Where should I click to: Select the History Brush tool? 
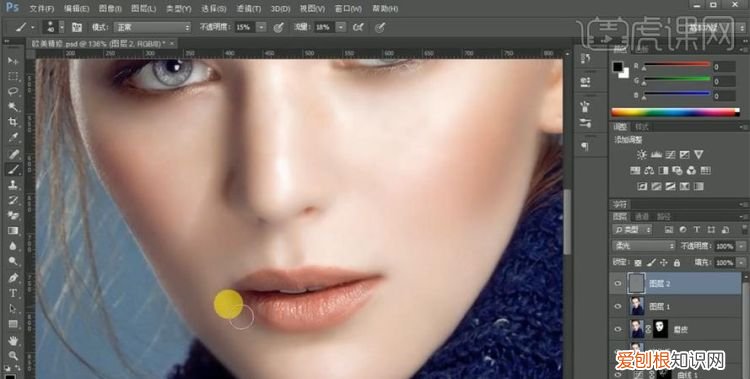point(13,200)
